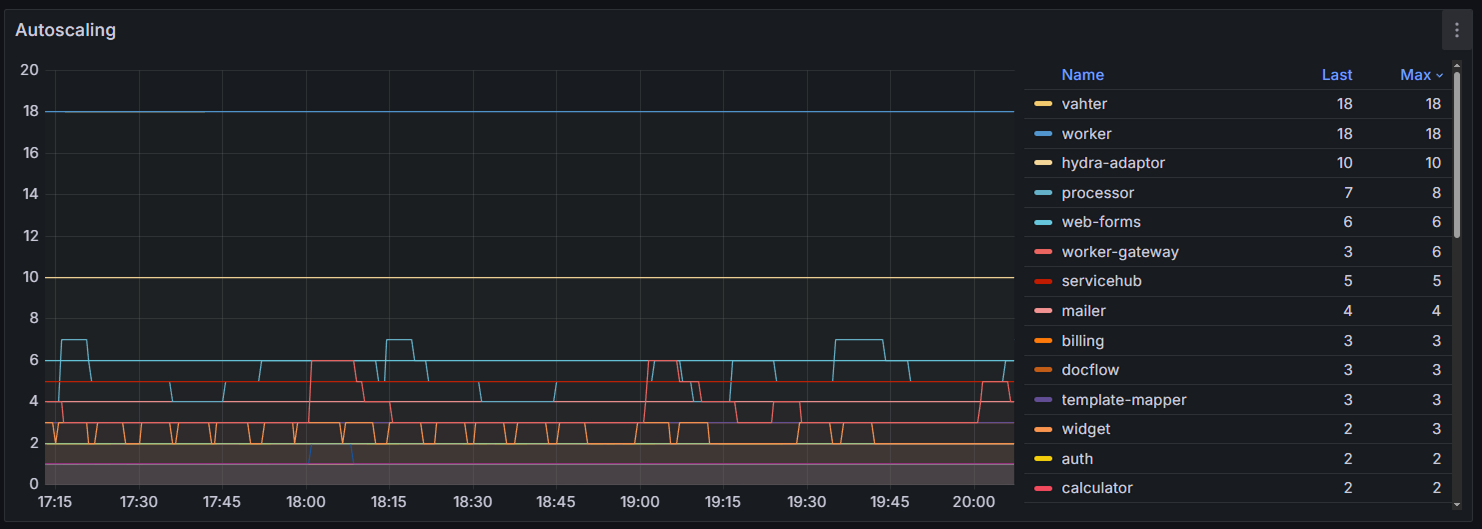This screenshot has height=529, width=1482.
Task: Toggle the billing series in legend
Action: click(1083, 341)
